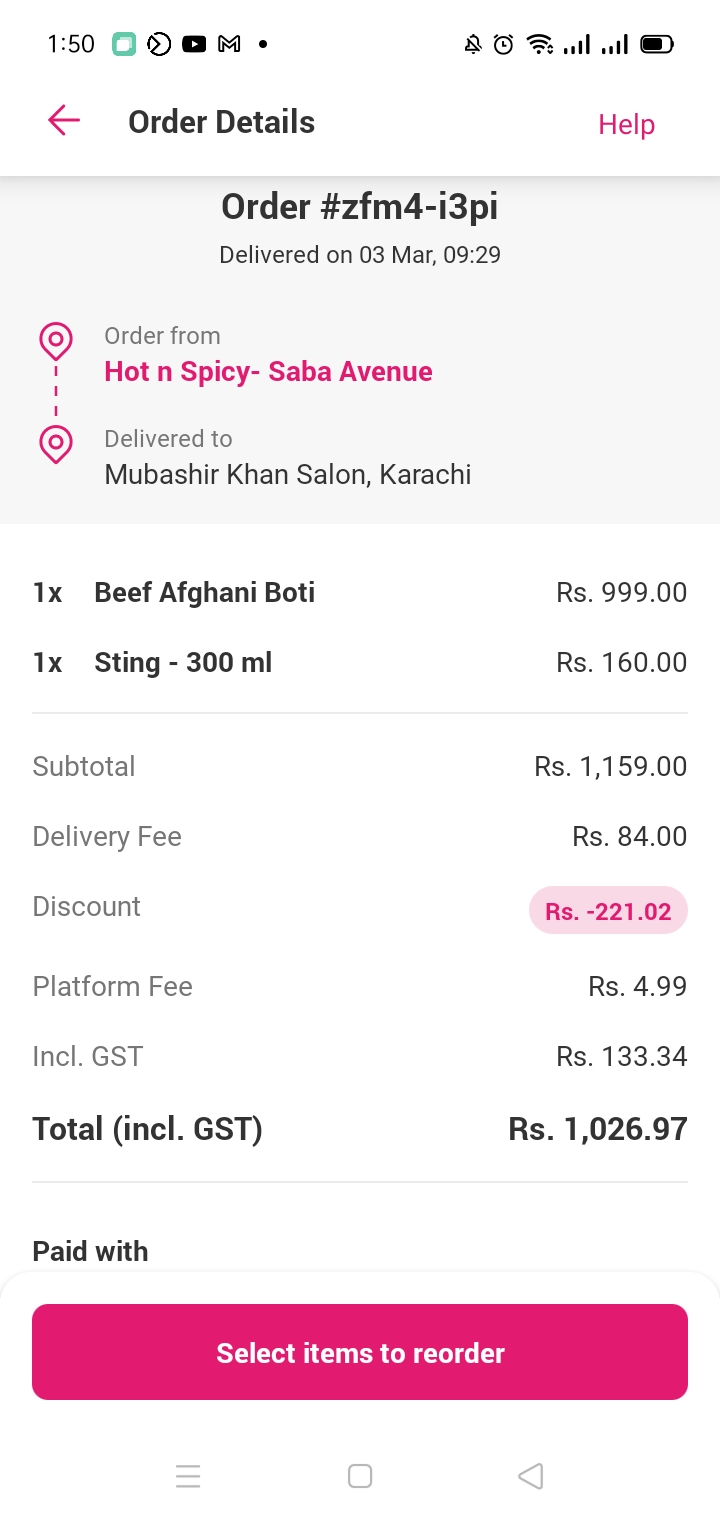The image size is (720, 1520).
Task: Tap the Android recent apps menu icon
Action: (188, 1476)
